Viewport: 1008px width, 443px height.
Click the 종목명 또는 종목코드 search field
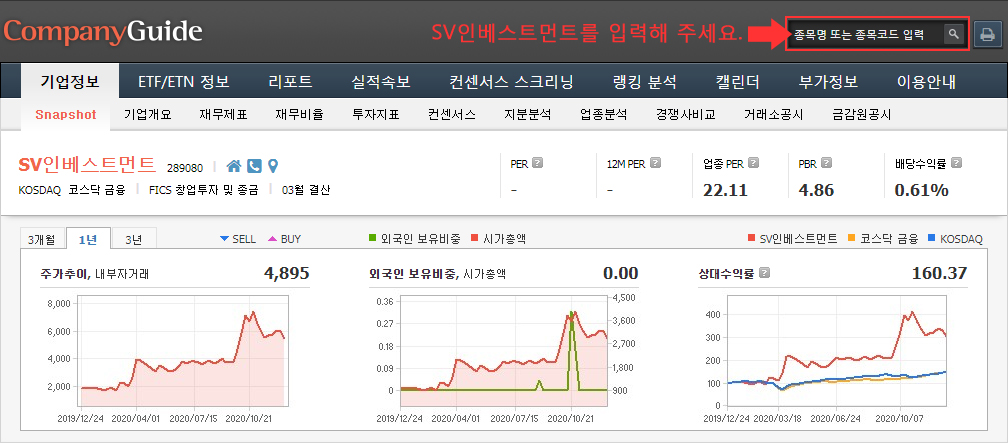(x=867, y=35)
